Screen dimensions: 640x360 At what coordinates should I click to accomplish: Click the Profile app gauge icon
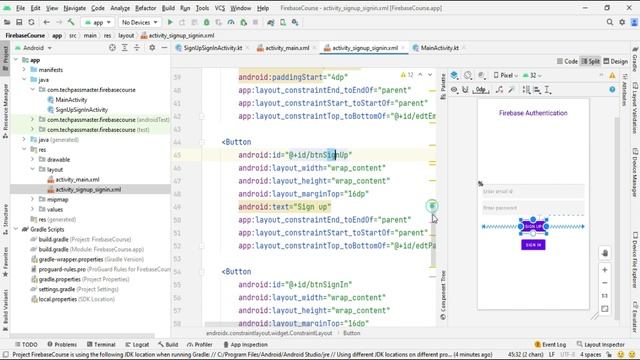click(231, 22)
